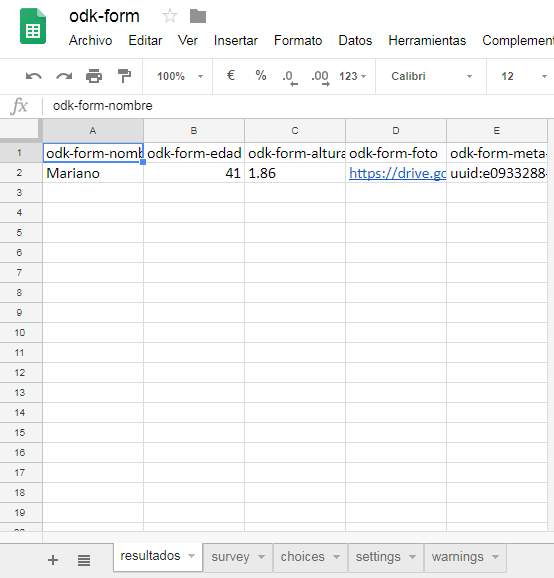Screen dimensions: 554x578
Task: Select column A header
Action: point(93,130)
